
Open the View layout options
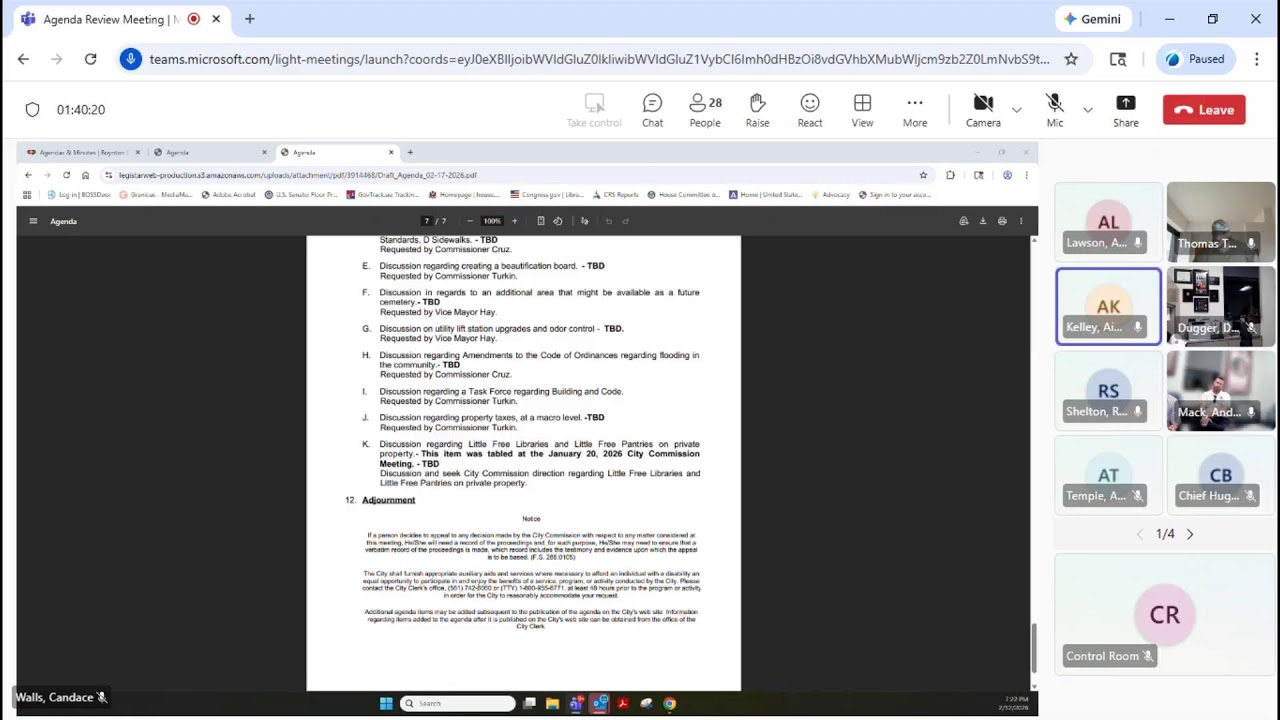coord(862,110)
